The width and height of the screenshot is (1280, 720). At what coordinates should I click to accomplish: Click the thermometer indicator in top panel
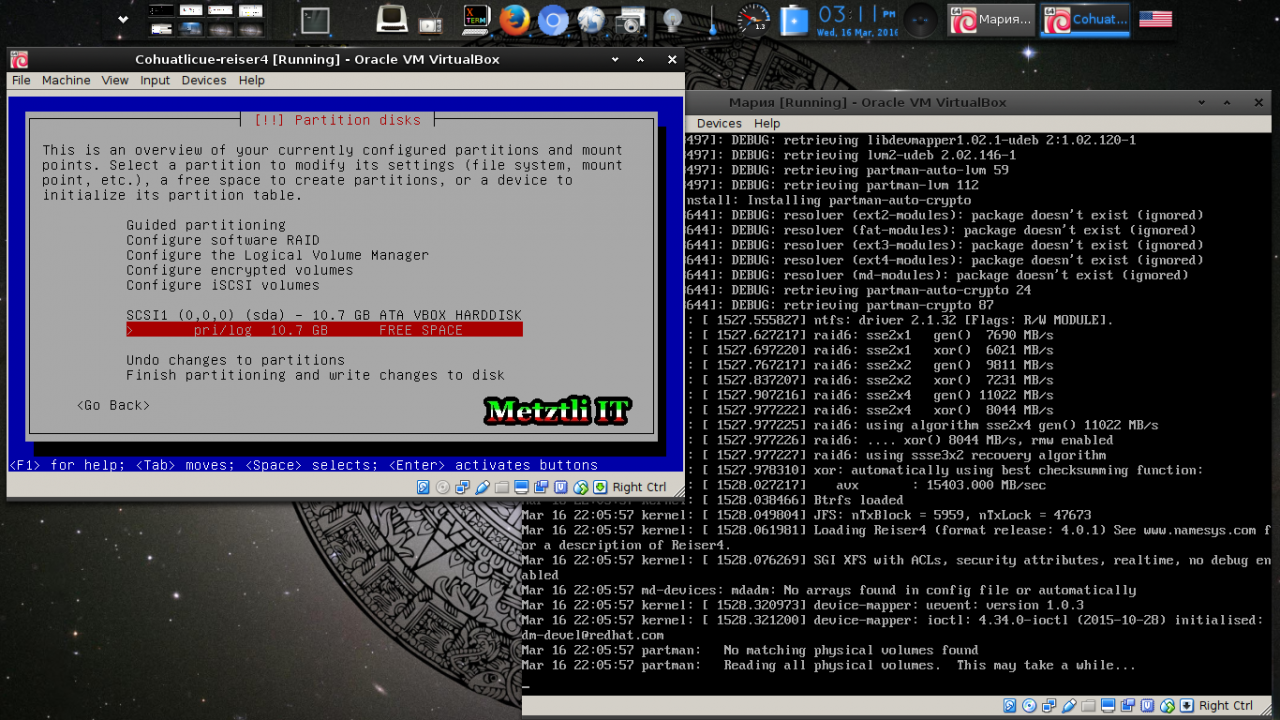(x=712, y=19)
